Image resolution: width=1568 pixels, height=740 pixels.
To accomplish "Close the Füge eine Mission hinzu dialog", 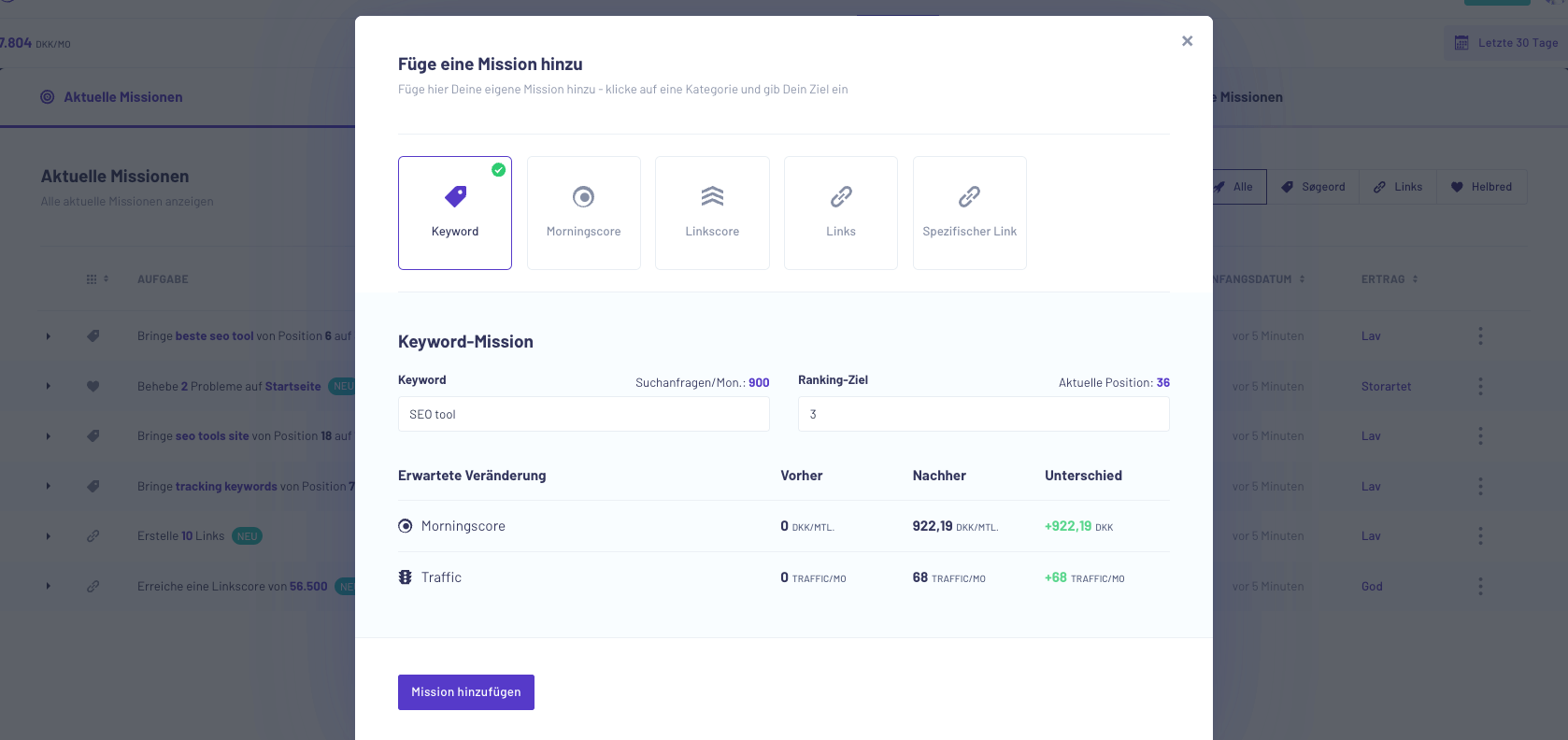I will click(x=1187, y=41).
